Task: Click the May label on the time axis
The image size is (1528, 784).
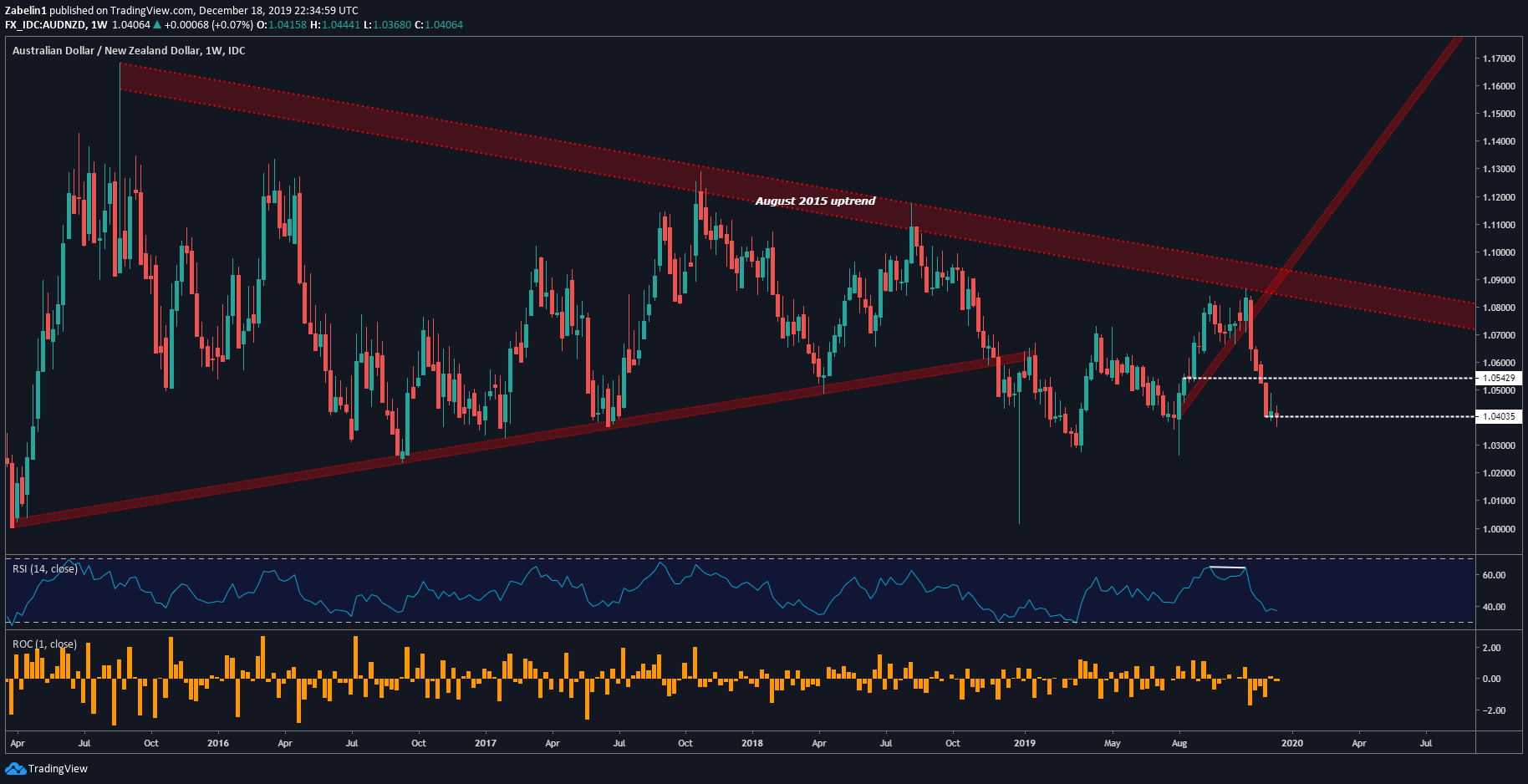Action: coord(1112,743)
